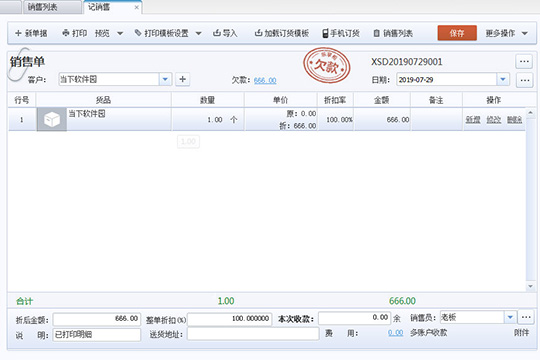Open 打印模板设置 print template settings
Screen dimensions: 540x360
pos(162,33)
